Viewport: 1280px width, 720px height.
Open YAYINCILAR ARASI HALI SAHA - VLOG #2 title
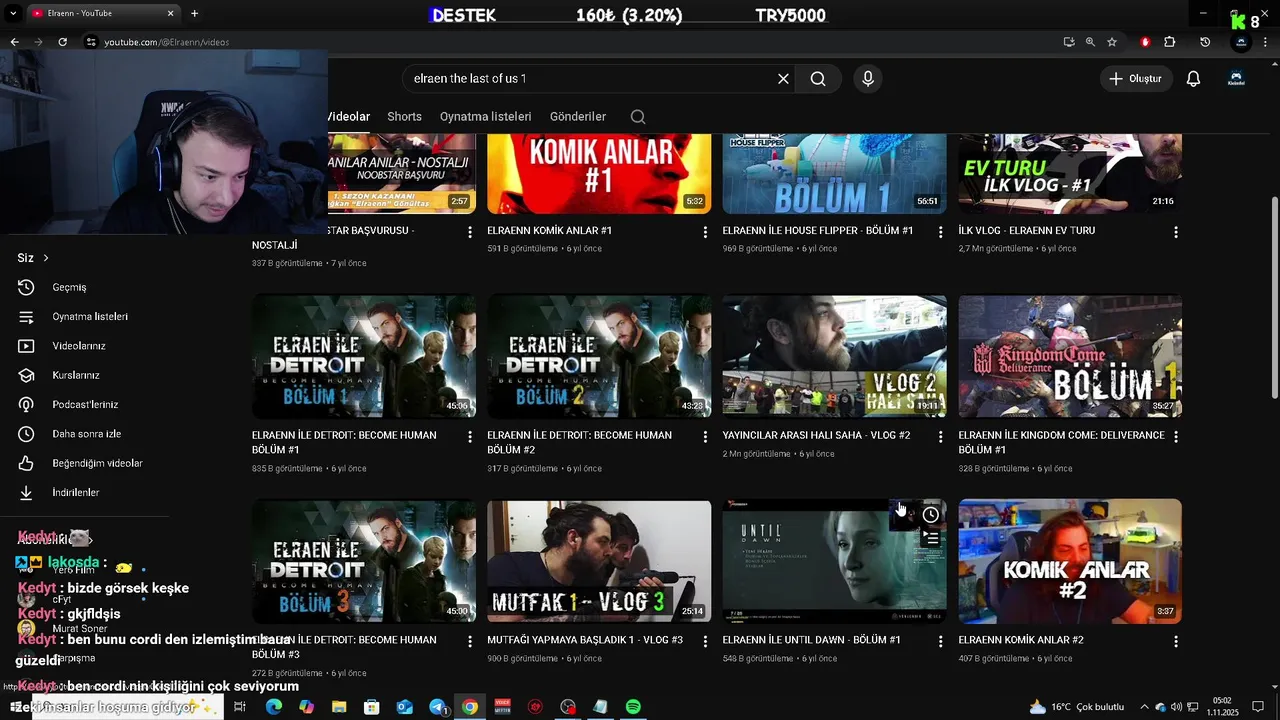pos(816,436)
